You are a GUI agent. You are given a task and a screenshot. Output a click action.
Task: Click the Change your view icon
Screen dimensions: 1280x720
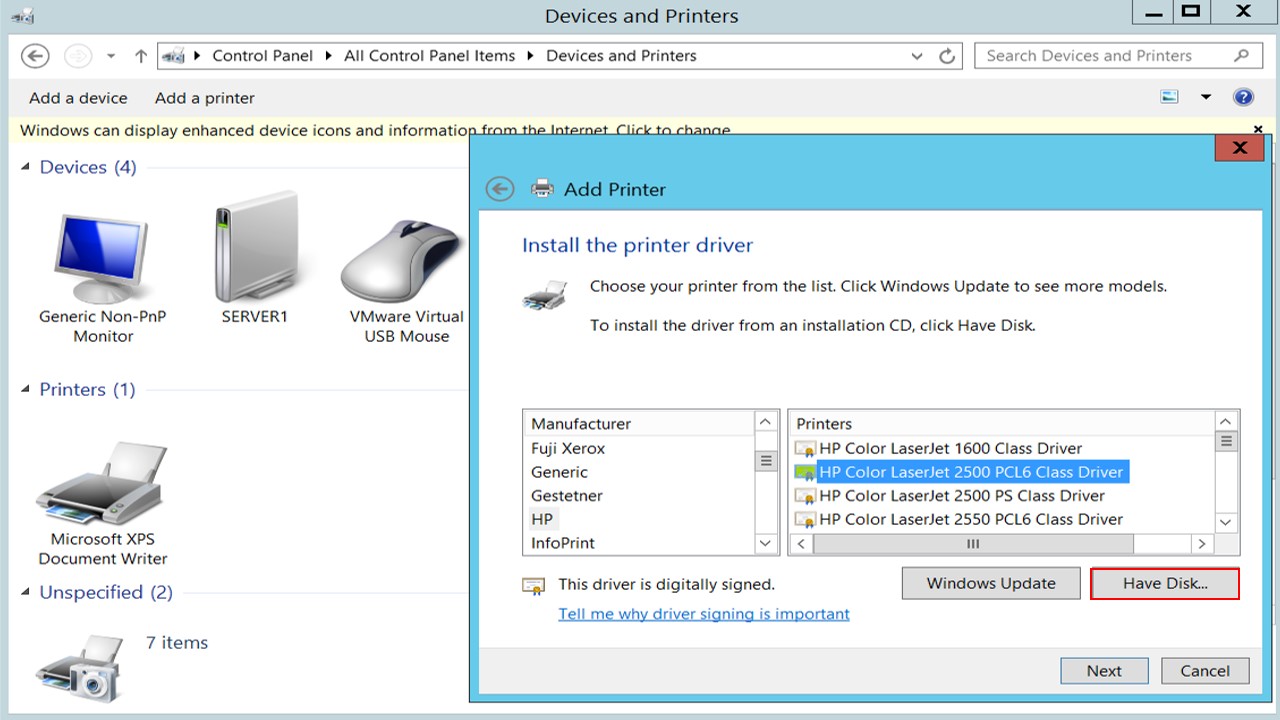[x=1170, y=97]
